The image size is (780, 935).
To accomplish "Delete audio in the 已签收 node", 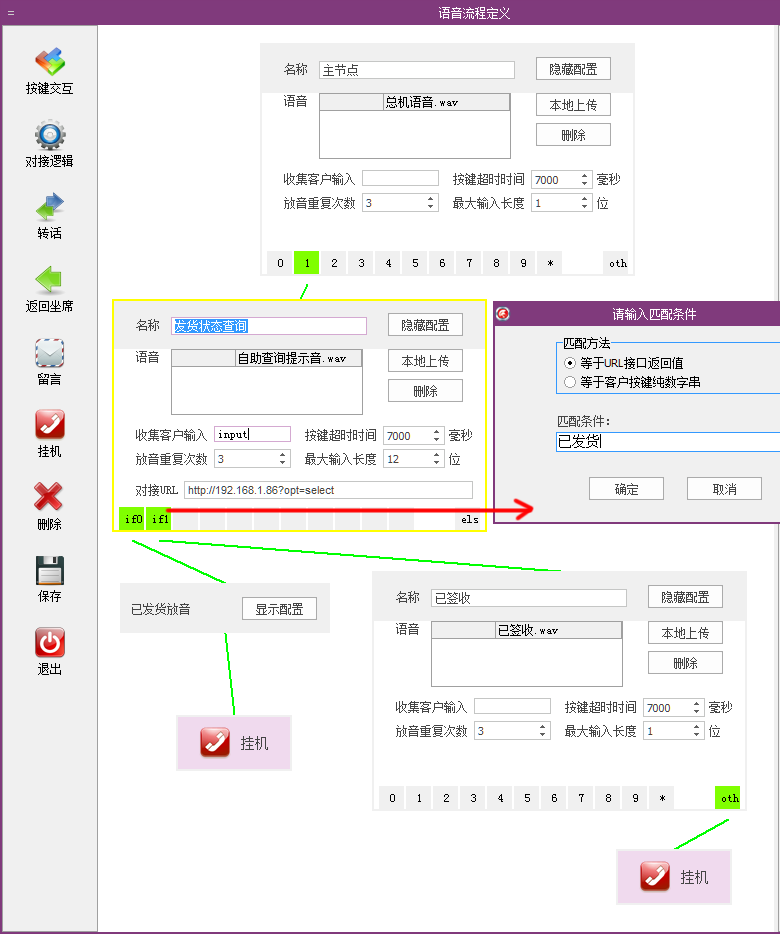I will [685, 663].
